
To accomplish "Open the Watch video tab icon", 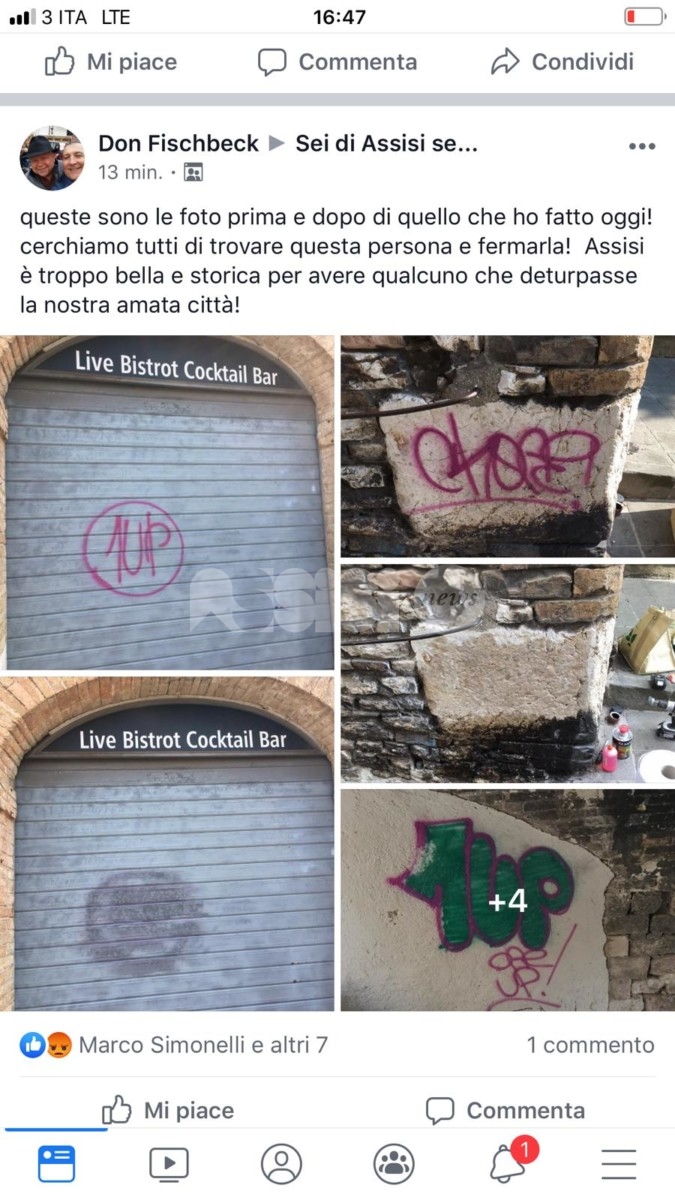I will (169, 1164).
